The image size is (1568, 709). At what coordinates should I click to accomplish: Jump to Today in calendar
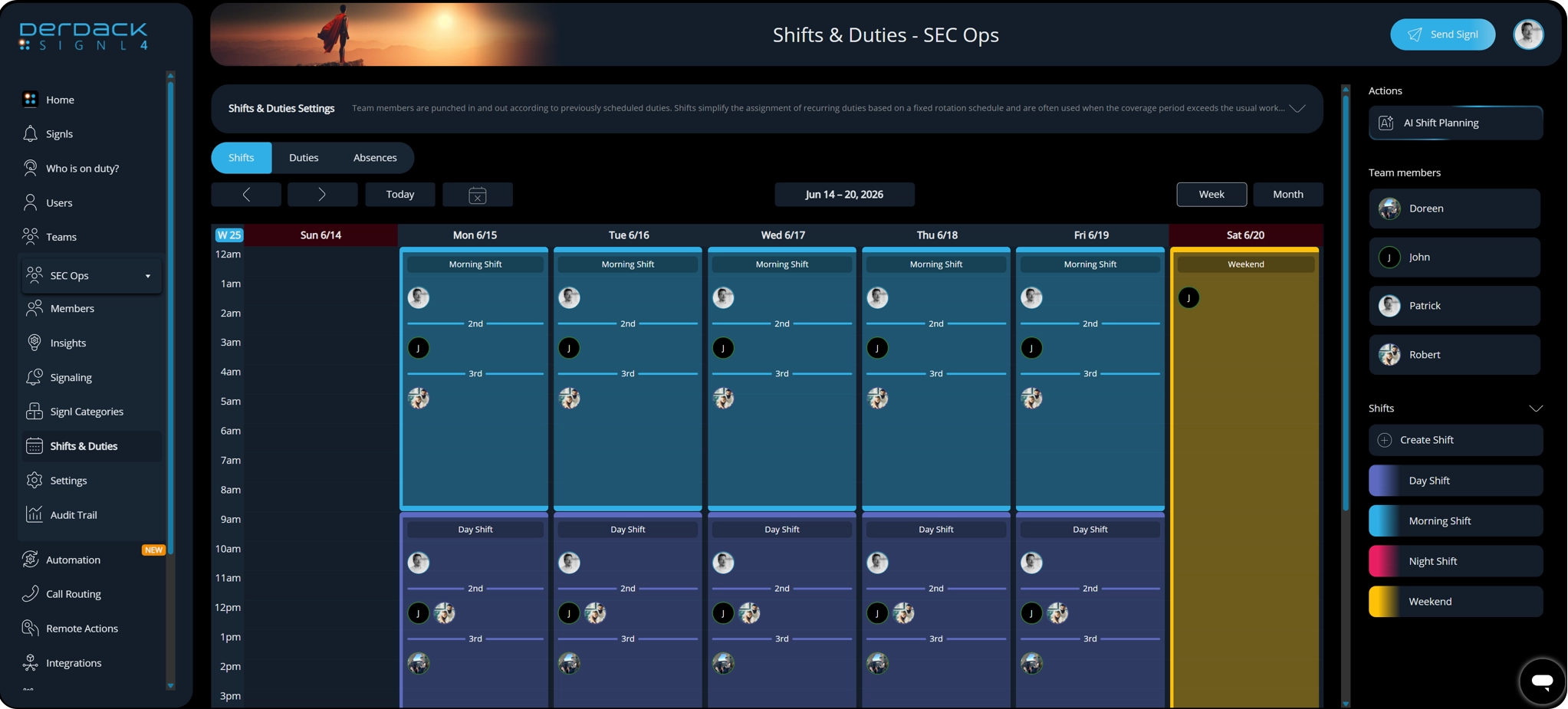tap(400, 195)
